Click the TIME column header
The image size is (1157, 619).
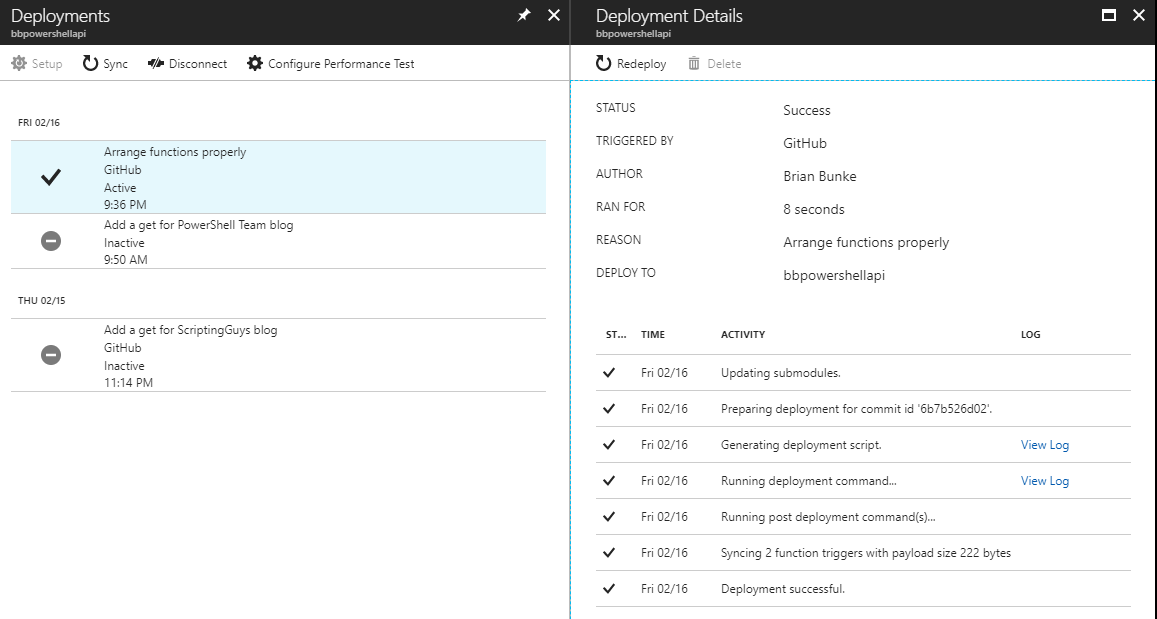click(652, 335)
